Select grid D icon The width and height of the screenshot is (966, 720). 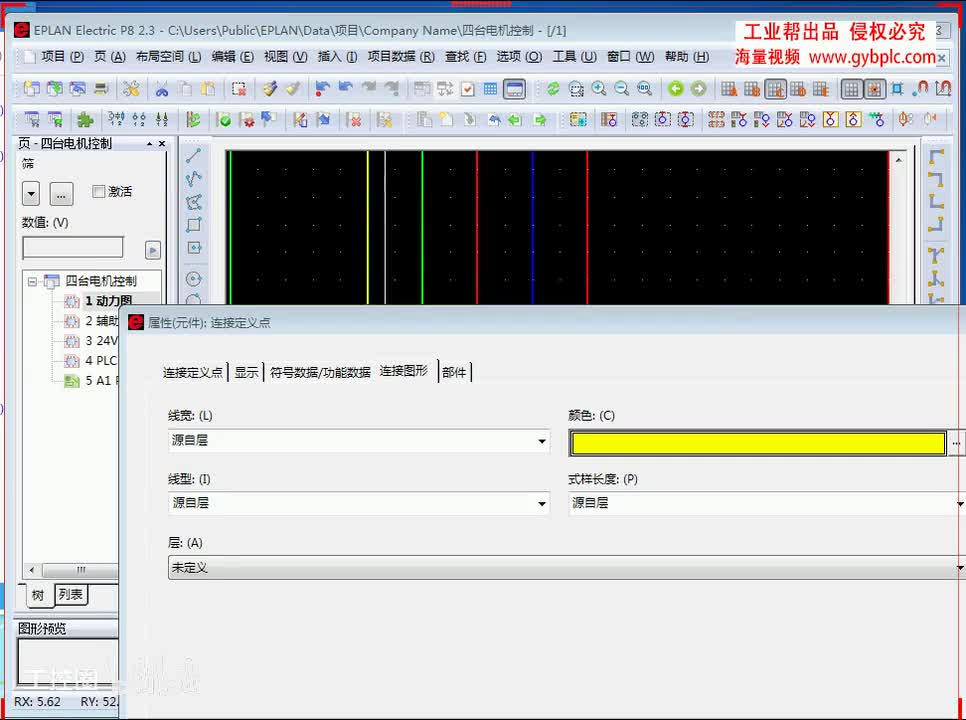(x=798, y=89)
